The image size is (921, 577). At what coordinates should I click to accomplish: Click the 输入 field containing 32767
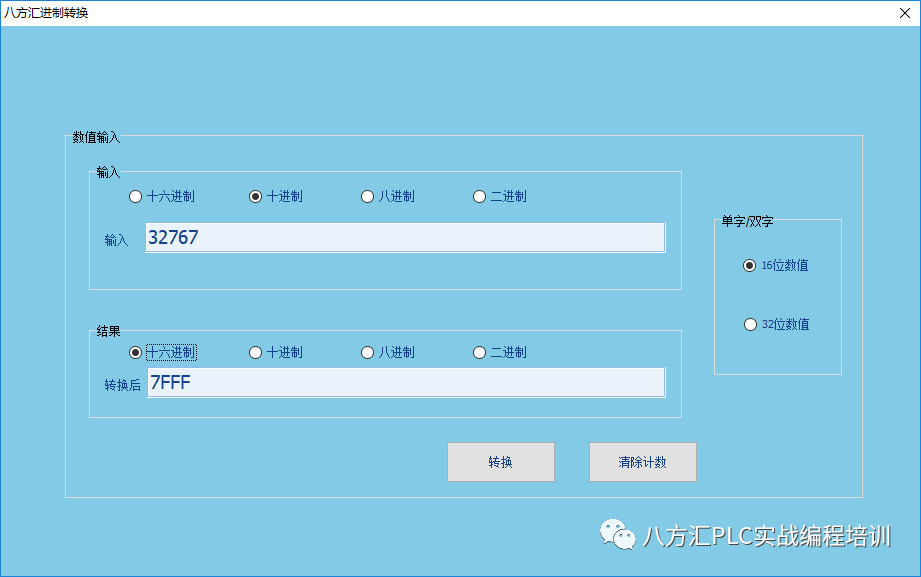point(405,238)
